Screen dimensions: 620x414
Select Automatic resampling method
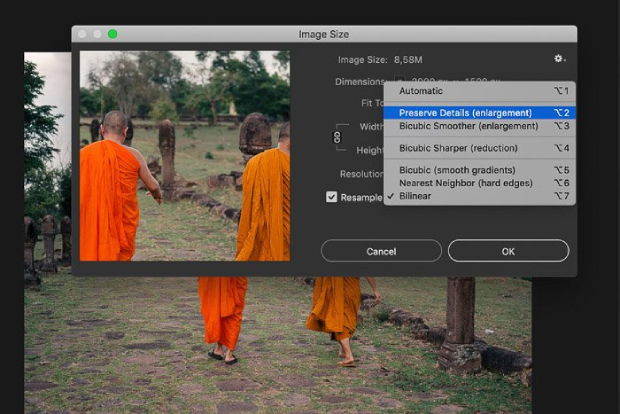pos(420,91)
